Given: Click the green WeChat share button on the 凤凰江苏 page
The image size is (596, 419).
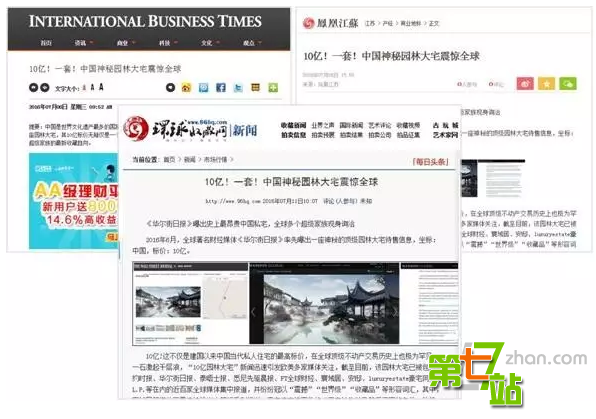Looking at the screenshot, I should 568,84.
